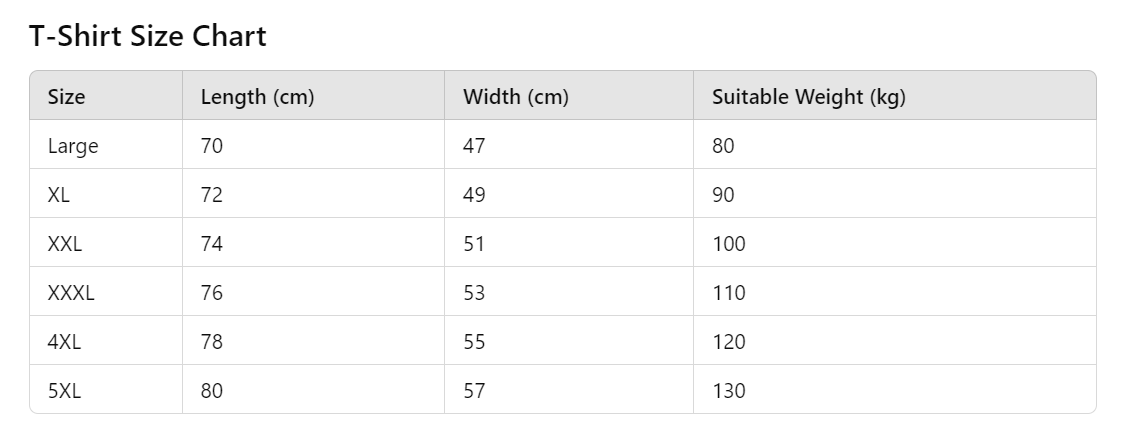Click the XXXL size cell
The image size is (1129, 441).
106,292
